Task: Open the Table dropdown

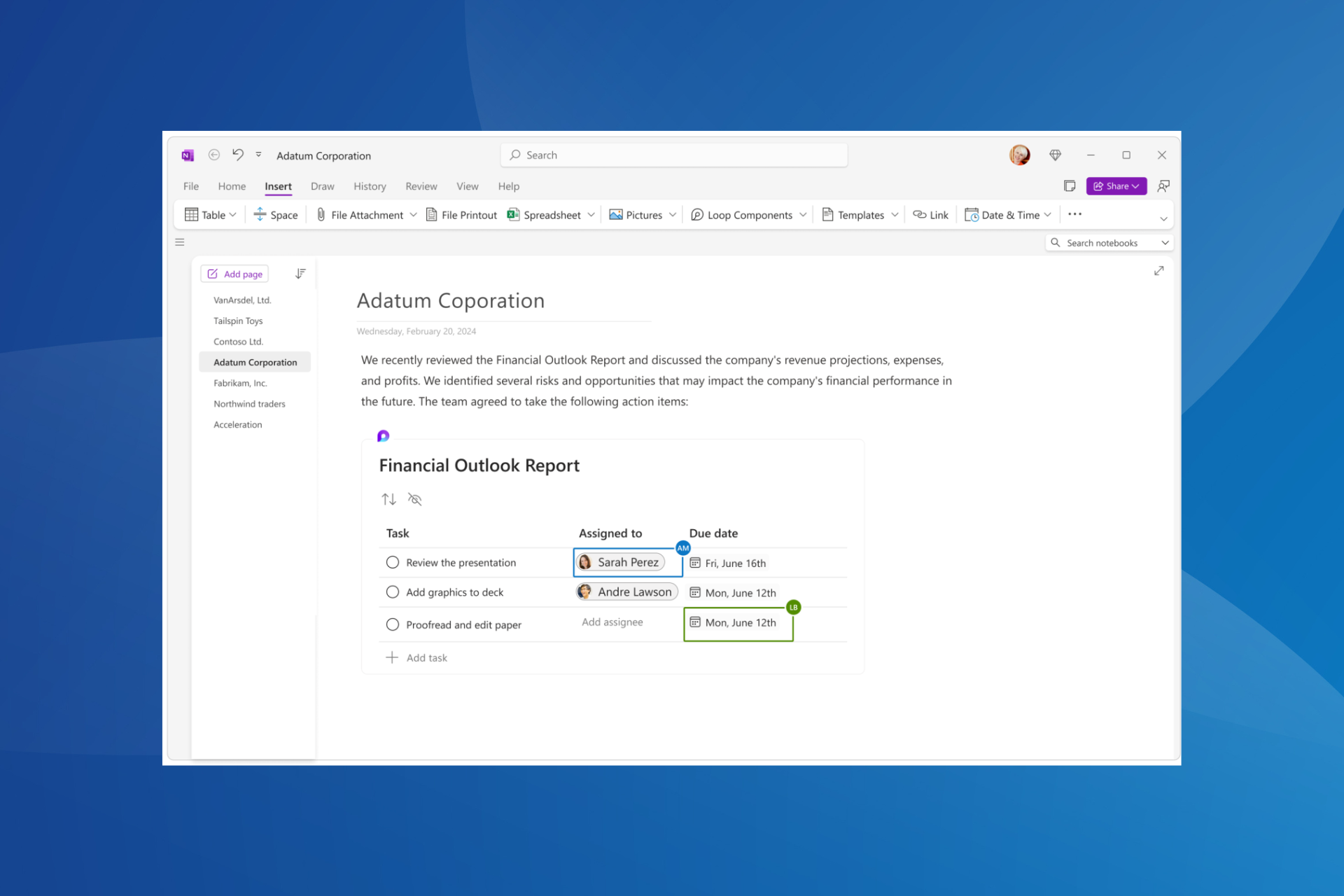Action: (232, 215)
